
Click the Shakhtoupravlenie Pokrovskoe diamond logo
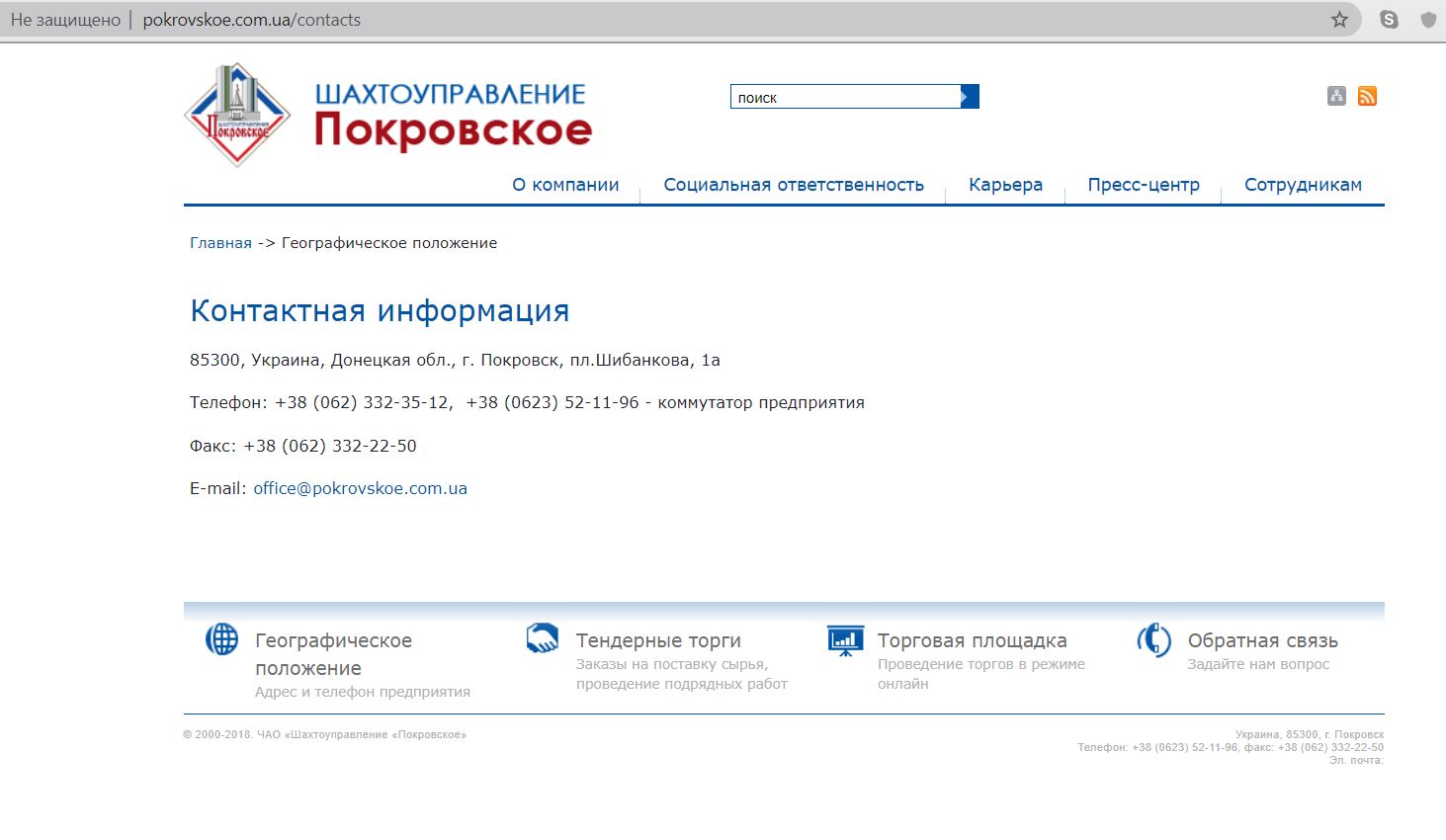pyautogui.click(x=237, y=115)
